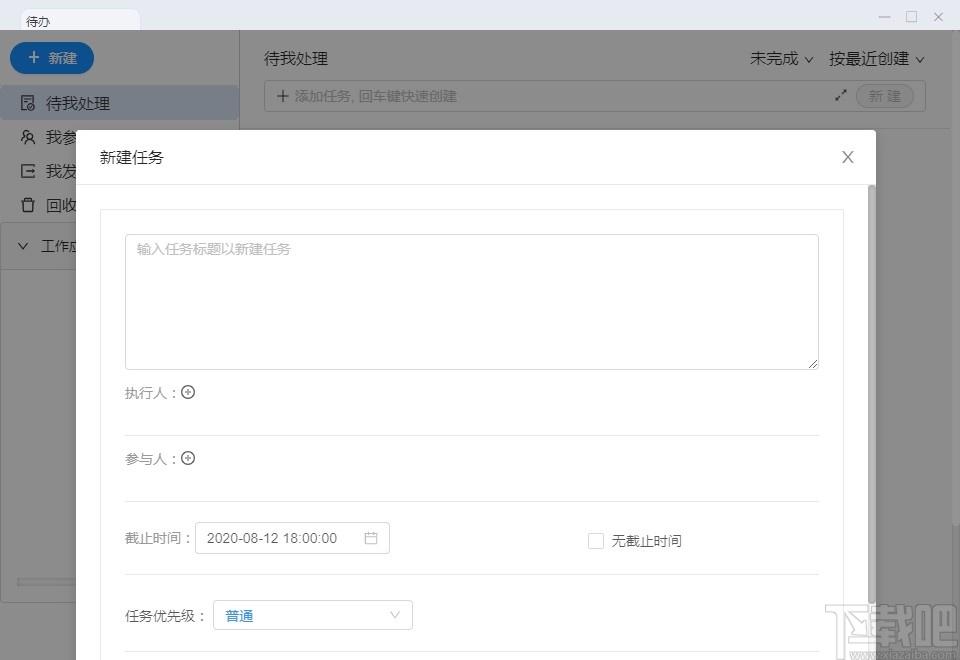960x660 pixels.
Task: Click the 我发起 sidebar icon
Action: coord(28,171)
